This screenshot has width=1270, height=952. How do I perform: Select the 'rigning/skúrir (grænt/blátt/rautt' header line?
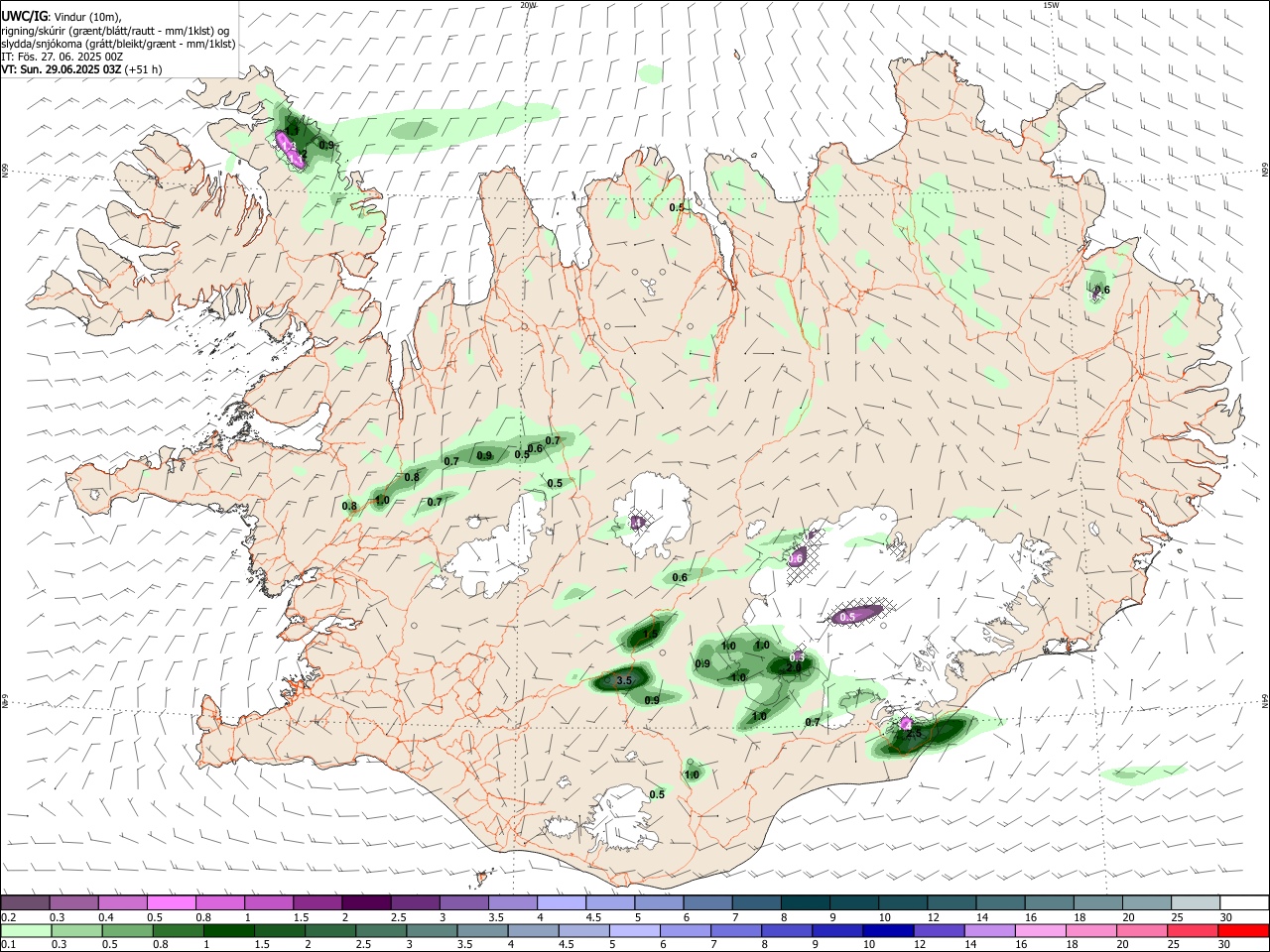coord(116,30)
